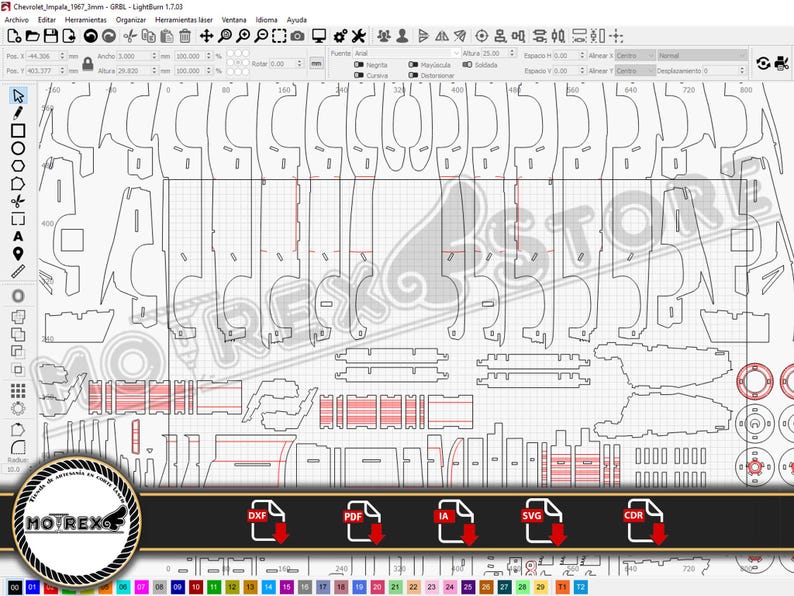The height and width of the screenshot is (596, 794).
Task: Select the Text tool
Action: click(18, 236)
